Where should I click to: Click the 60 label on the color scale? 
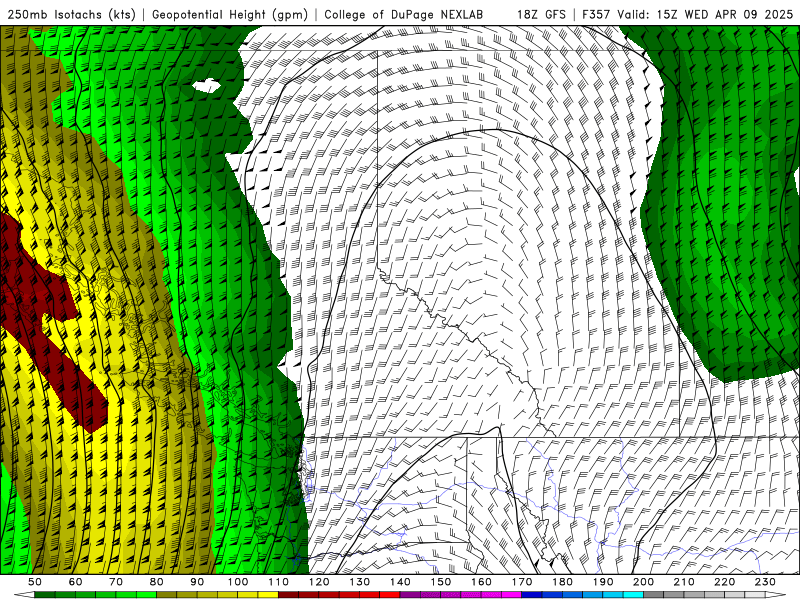tap(76, 582)
